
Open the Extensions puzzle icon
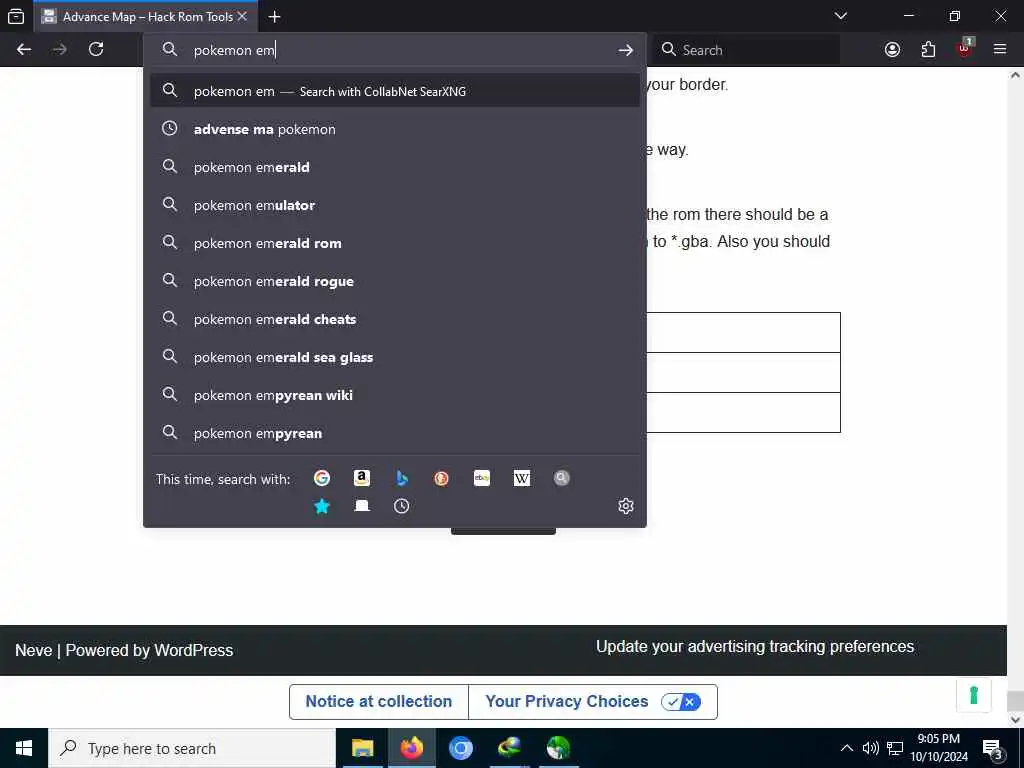pos(928,50)
